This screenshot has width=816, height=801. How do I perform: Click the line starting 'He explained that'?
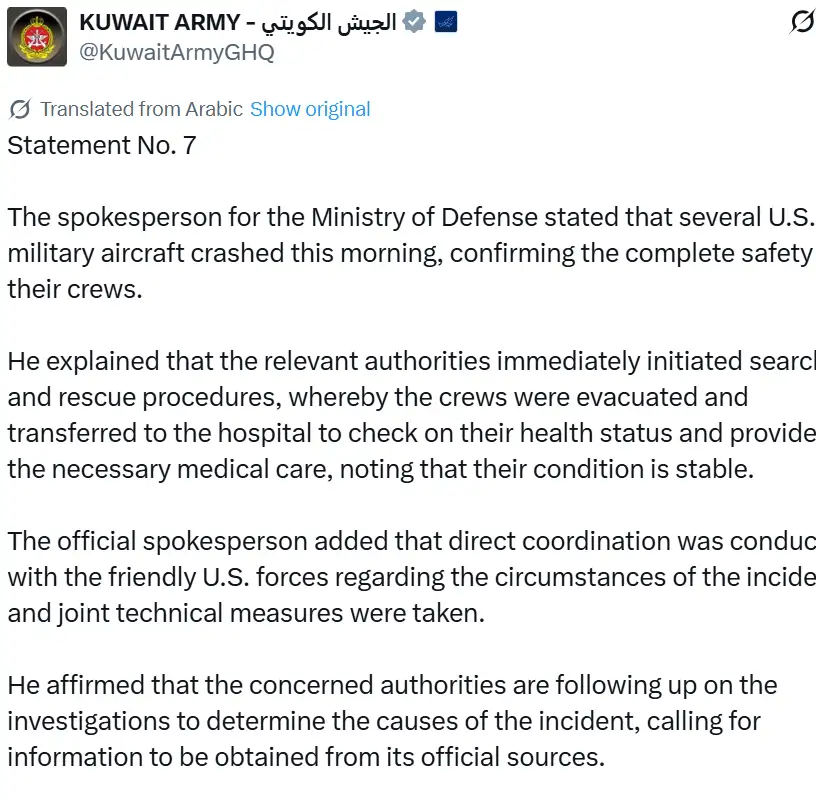pyautogui.click(x=410, y=361)
